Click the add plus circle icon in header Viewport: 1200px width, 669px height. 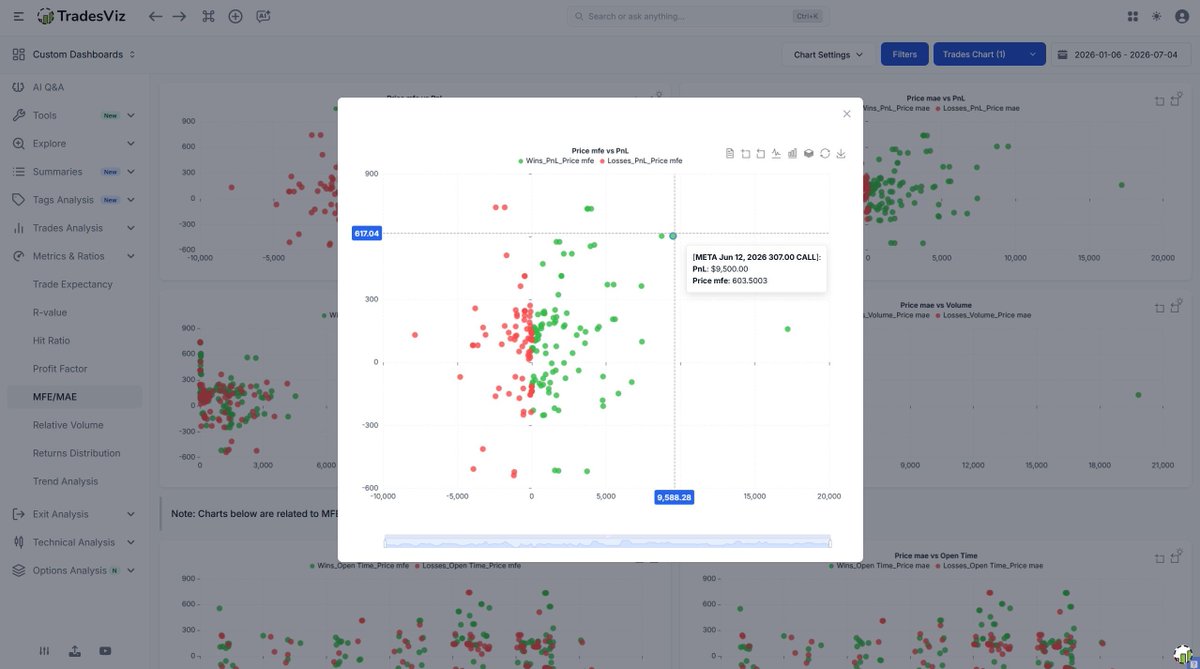(x=235, y=16)
